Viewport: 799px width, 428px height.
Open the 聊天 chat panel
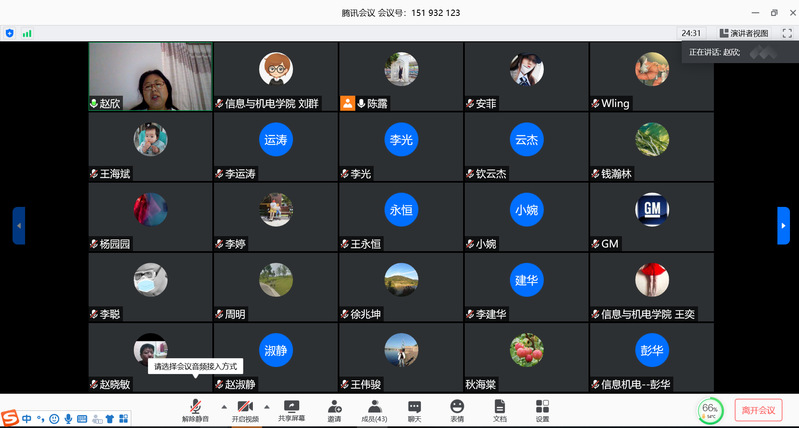click(x=414, y=407)
